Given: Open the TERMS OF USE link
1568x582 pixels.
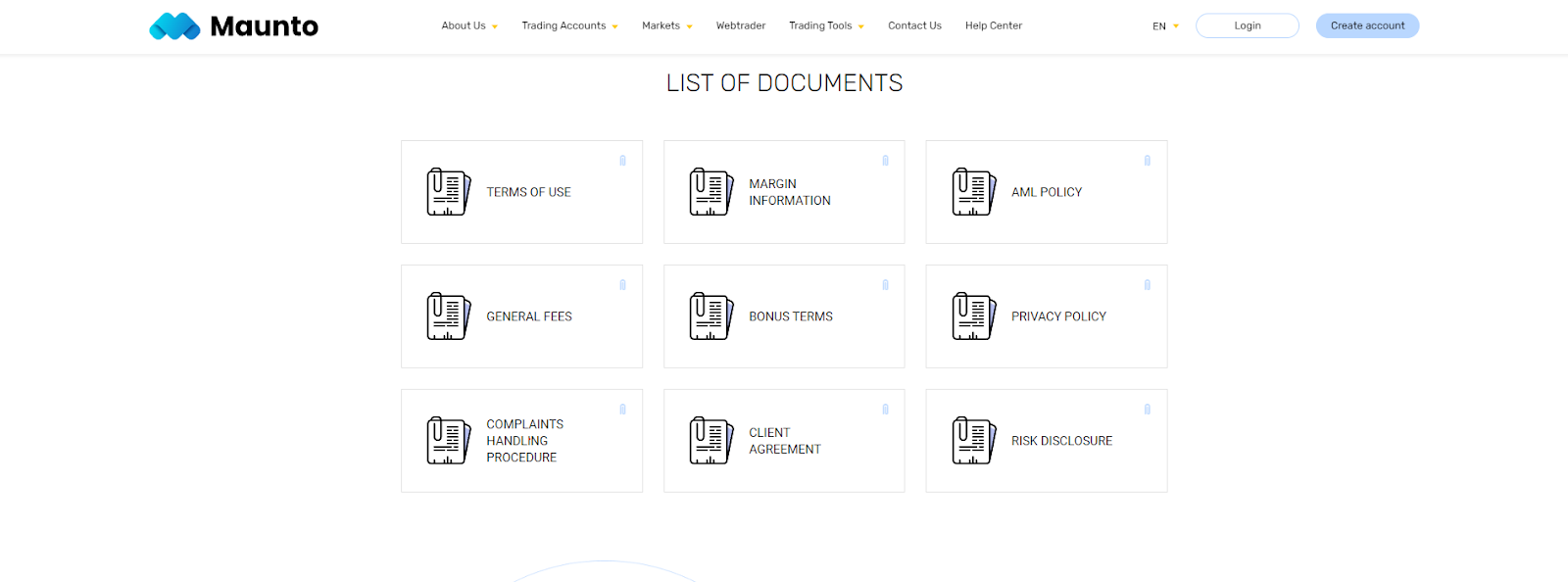Looking at the screenshot, I should pyautogui.click(x=528, y=192).
